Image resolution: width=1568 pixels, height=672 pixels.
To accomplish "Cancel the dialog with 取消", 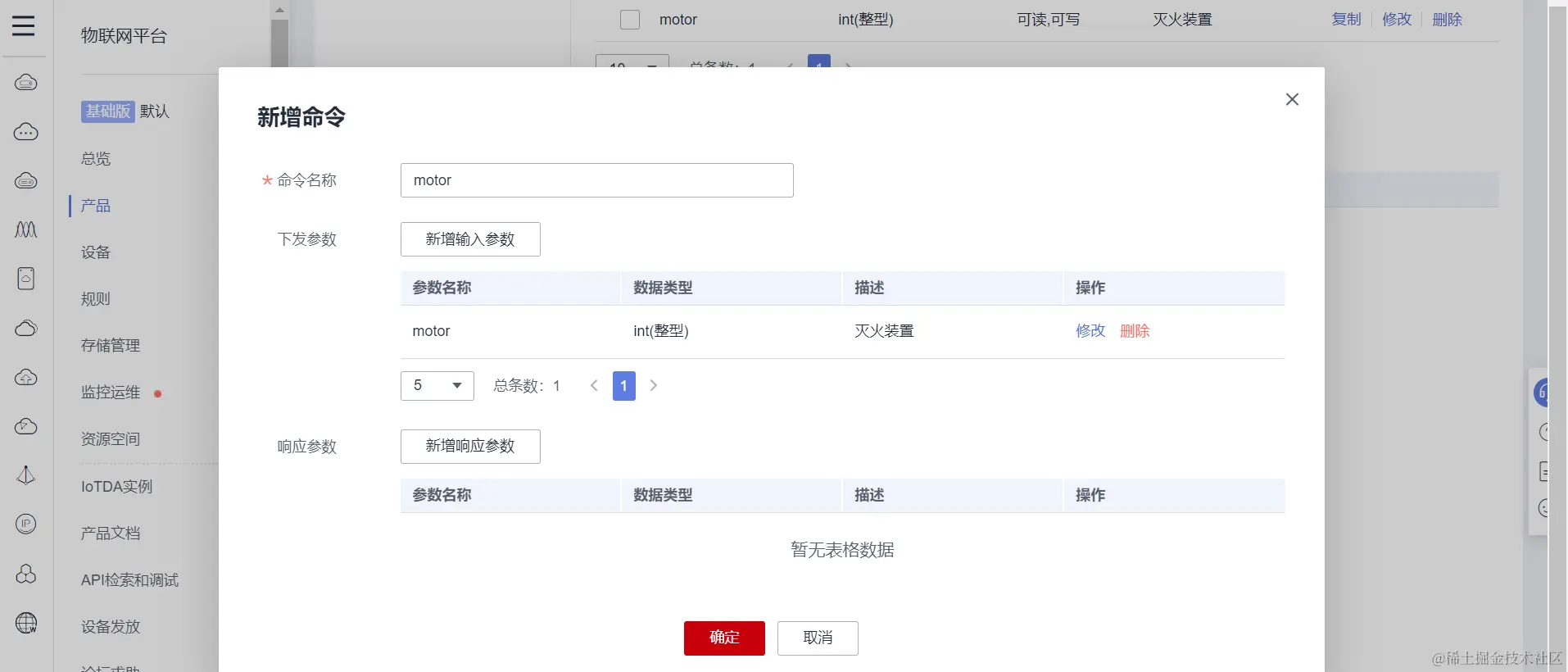I will [818, 638].
